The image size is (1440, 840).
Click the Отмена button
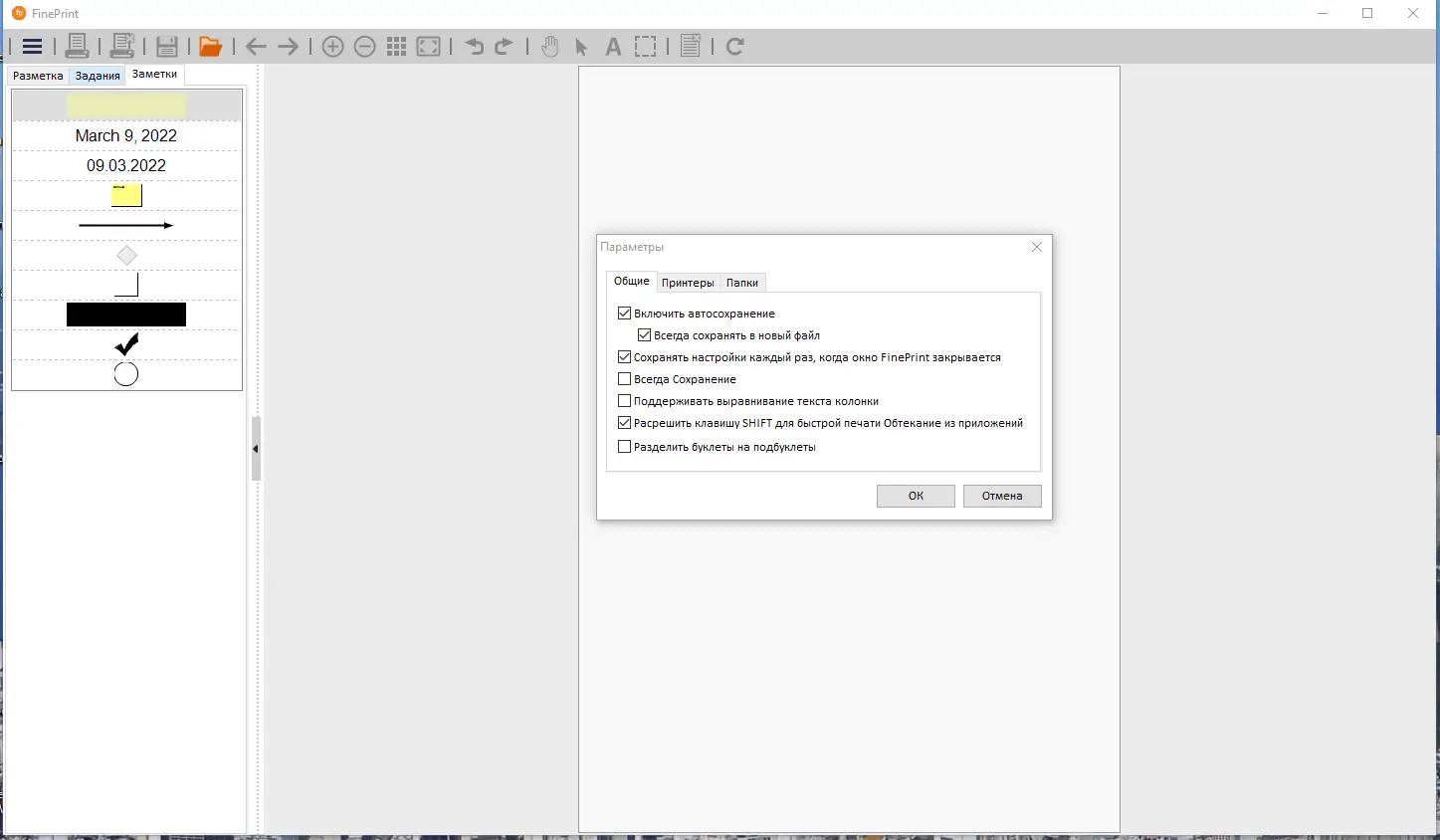coord(1002,496)
